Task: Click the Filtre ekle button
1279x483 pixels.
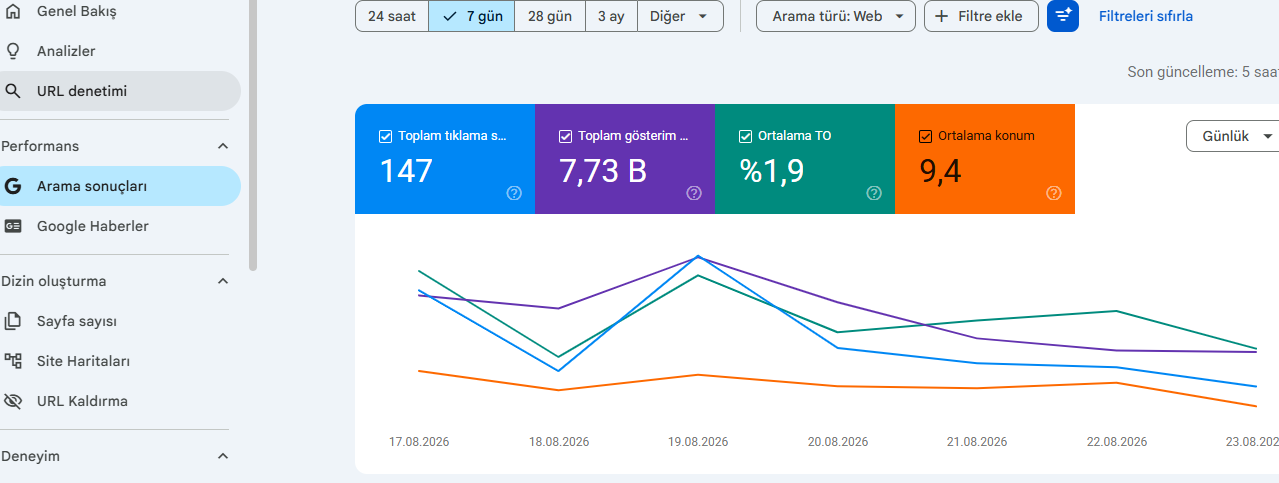Action: pos(981,16)
